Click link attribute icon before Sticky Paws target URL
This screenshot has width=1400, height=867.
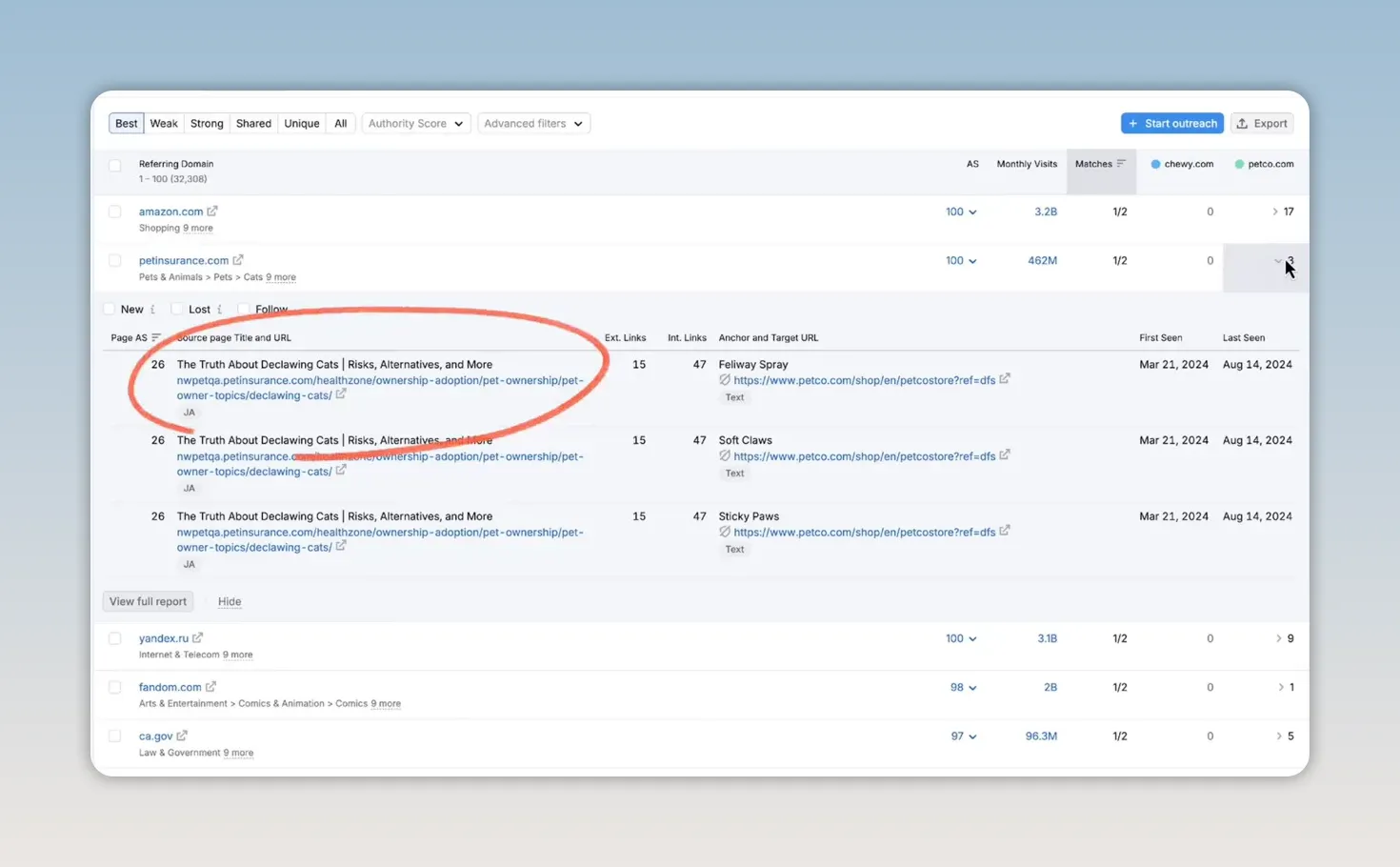point(725,532)
